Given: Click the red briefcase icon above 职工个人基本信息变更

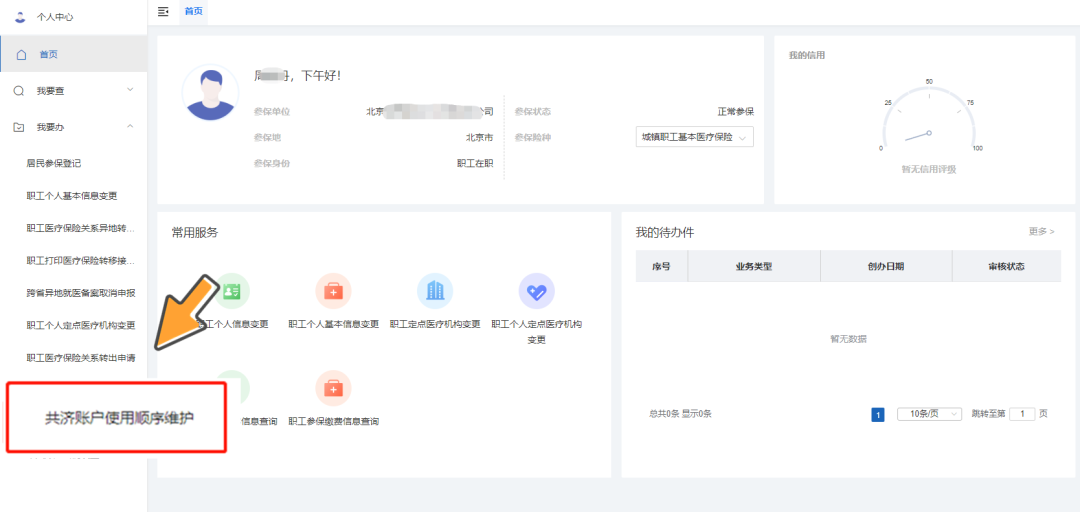Looking at the screenshot, I should click(x=333, y=291).
